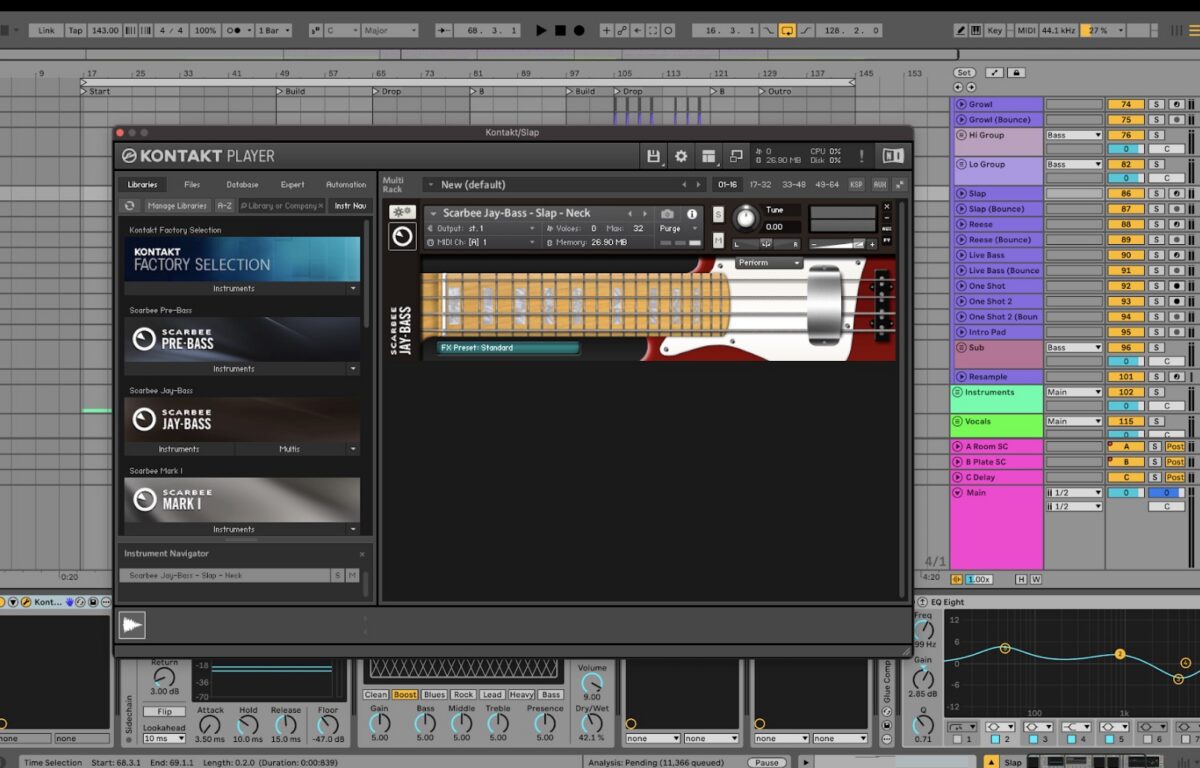Viewport: 1200px width, 768px height.
Task: Open the Hi Group Bass routing dropdown
Action: [1074, 135]
